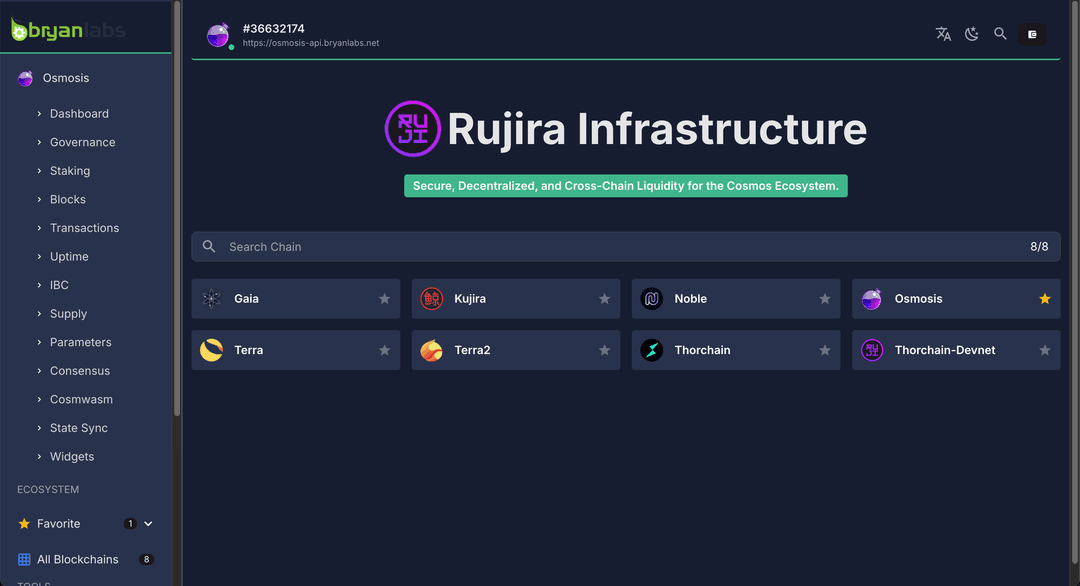Click the Osmosis sidebar icon
Image resolution: width=1080 pixels, height=586 pixels.
tap(25, 78)
